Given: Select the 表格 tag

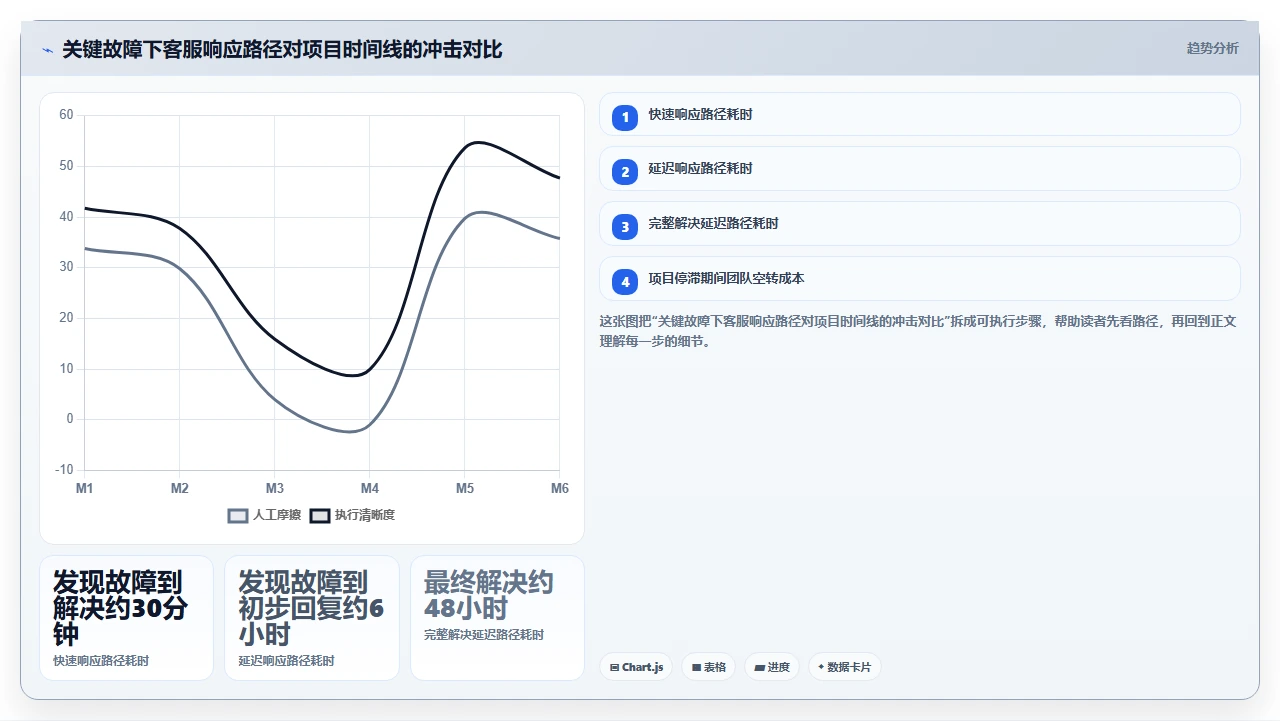Looking at the screenshot, I should pyautogui.click(x=709, y=667).
